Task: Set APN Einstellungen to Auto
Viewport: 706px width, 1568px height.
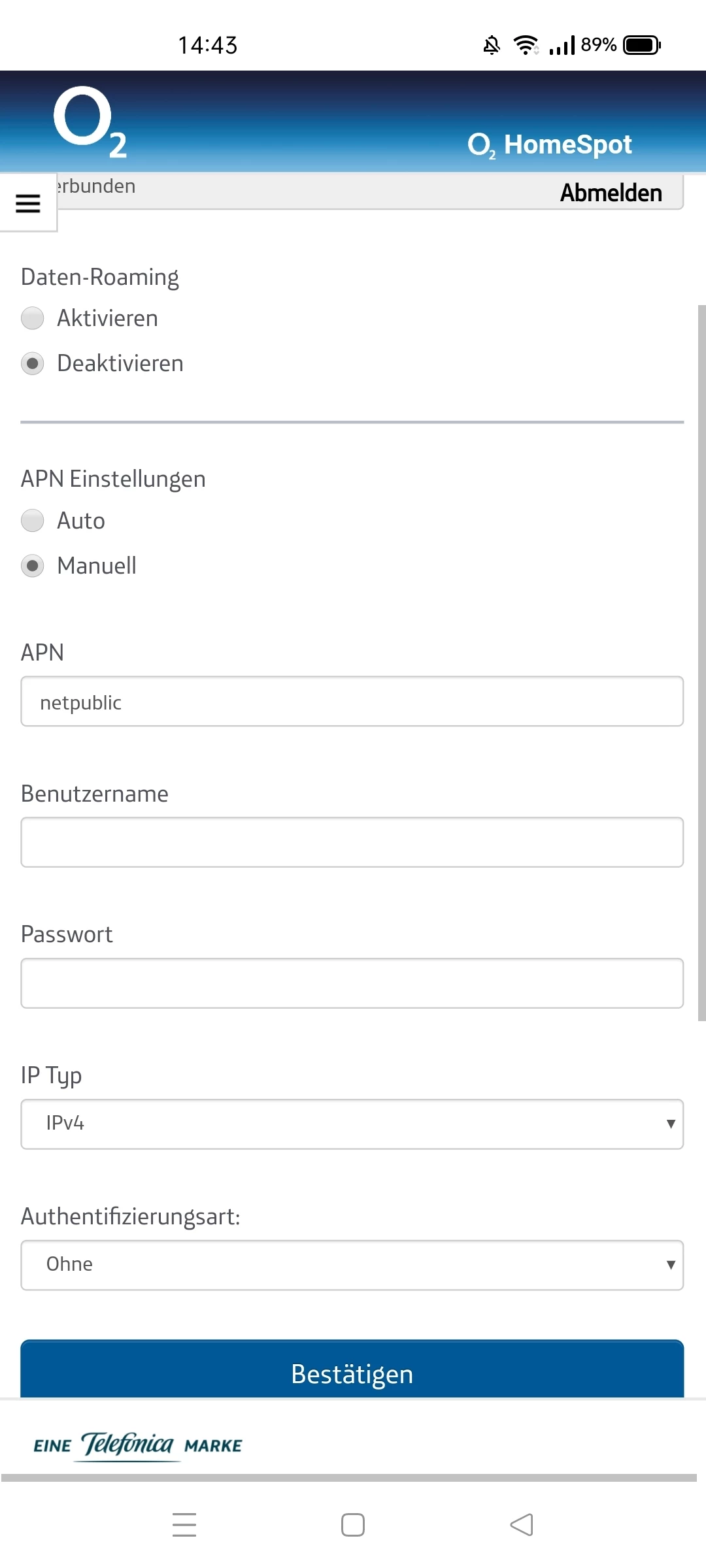Action: [x=33, y=521]
